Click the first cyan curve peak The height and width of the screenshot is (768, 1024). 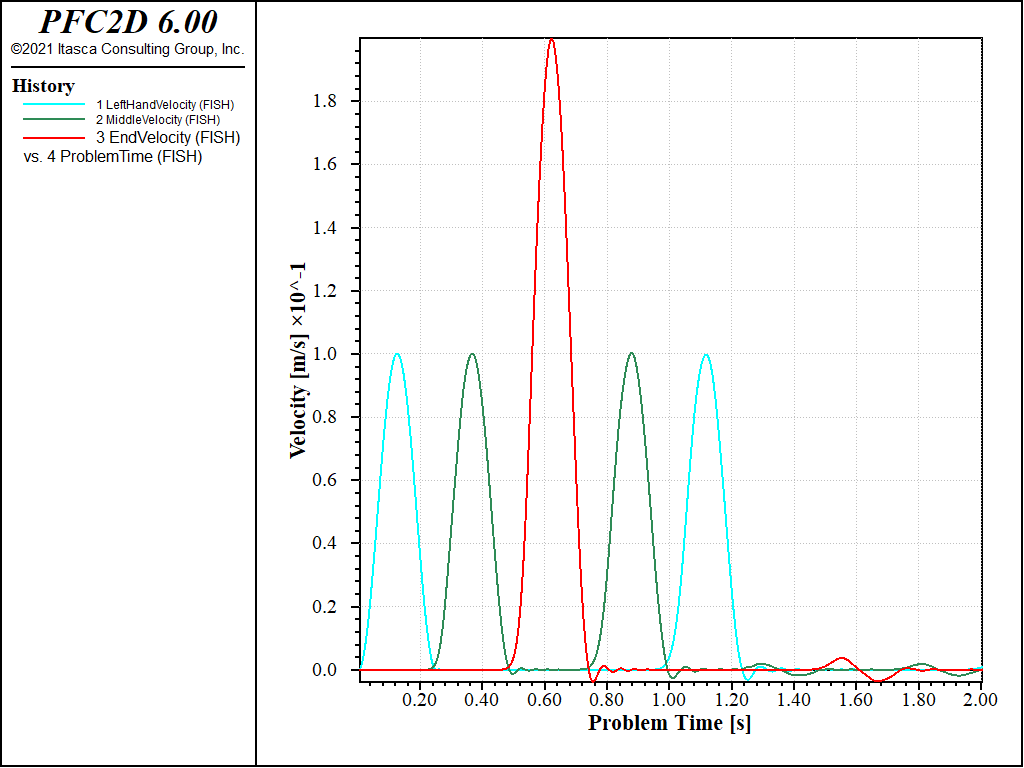(396, 355)
